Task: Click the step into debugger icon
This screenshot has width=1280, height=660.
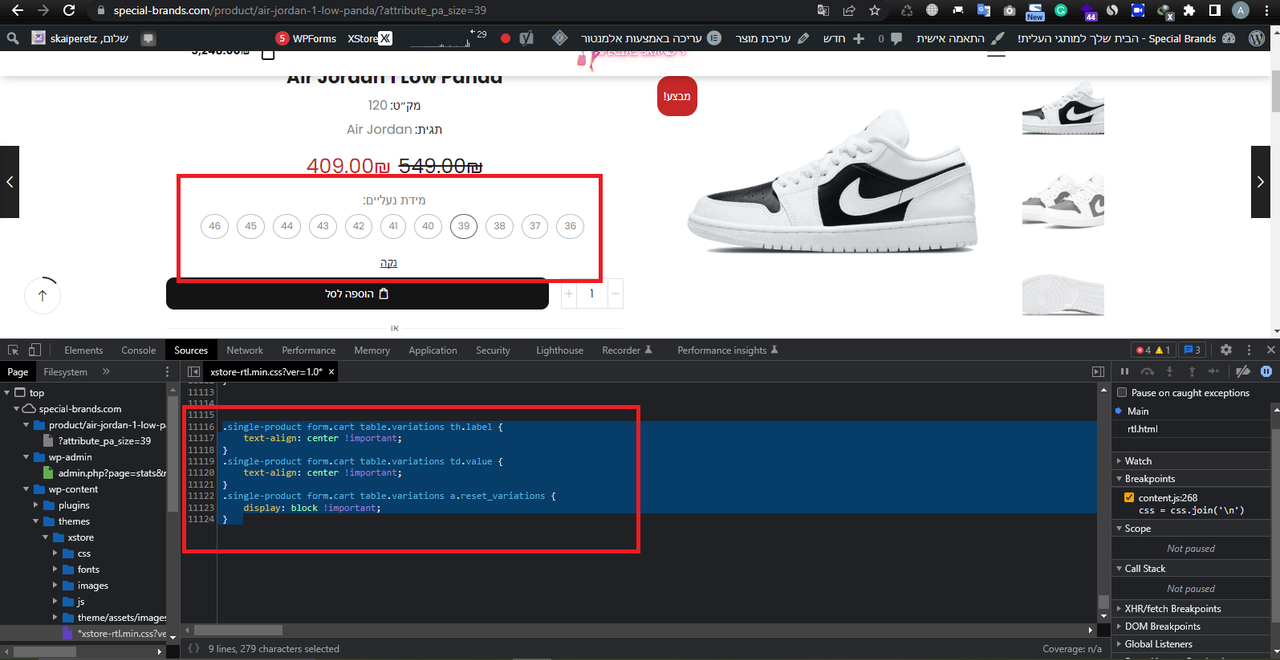Action: (1168, 371)
